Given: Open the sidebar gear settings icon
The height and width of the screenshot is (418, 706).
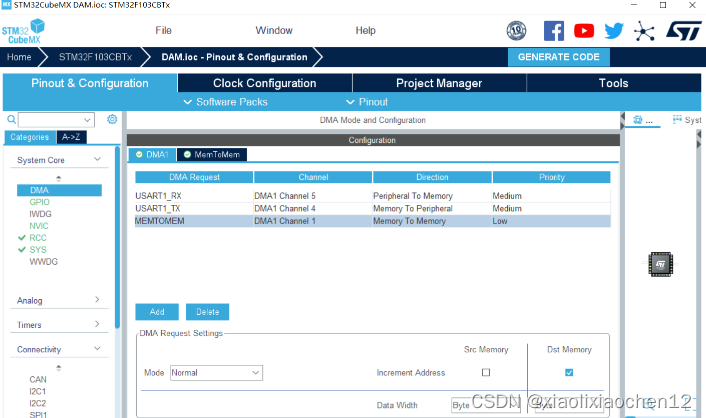Looking at the screenshot, I should [112, 119].
